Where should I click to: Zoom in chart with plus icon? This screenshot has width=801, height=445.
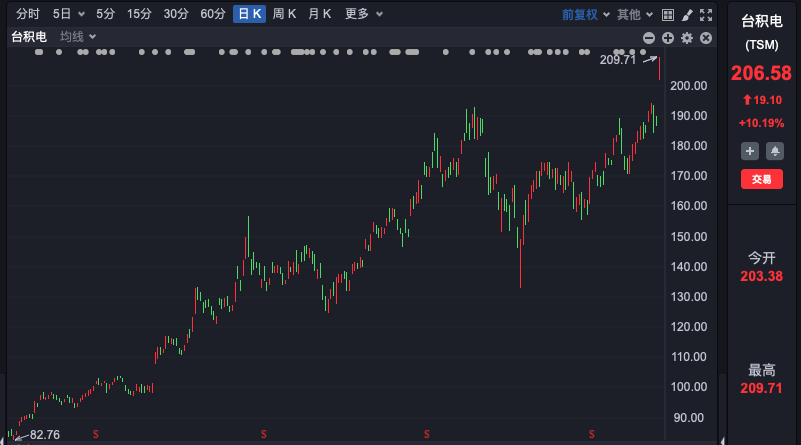(668, 38)
